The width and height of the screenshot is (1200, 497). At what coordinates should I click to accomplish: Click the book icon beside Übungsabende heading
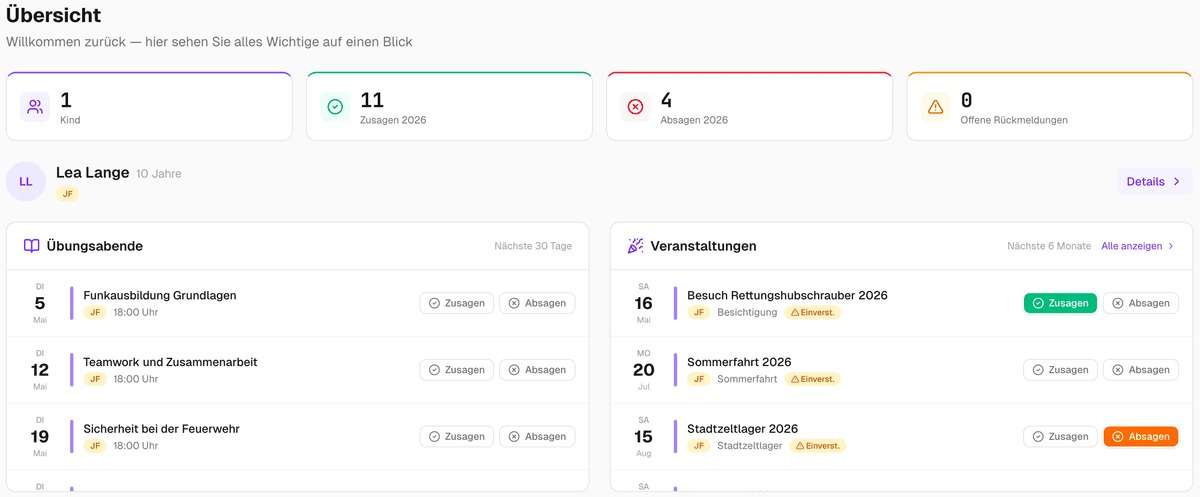pos(32,246)
